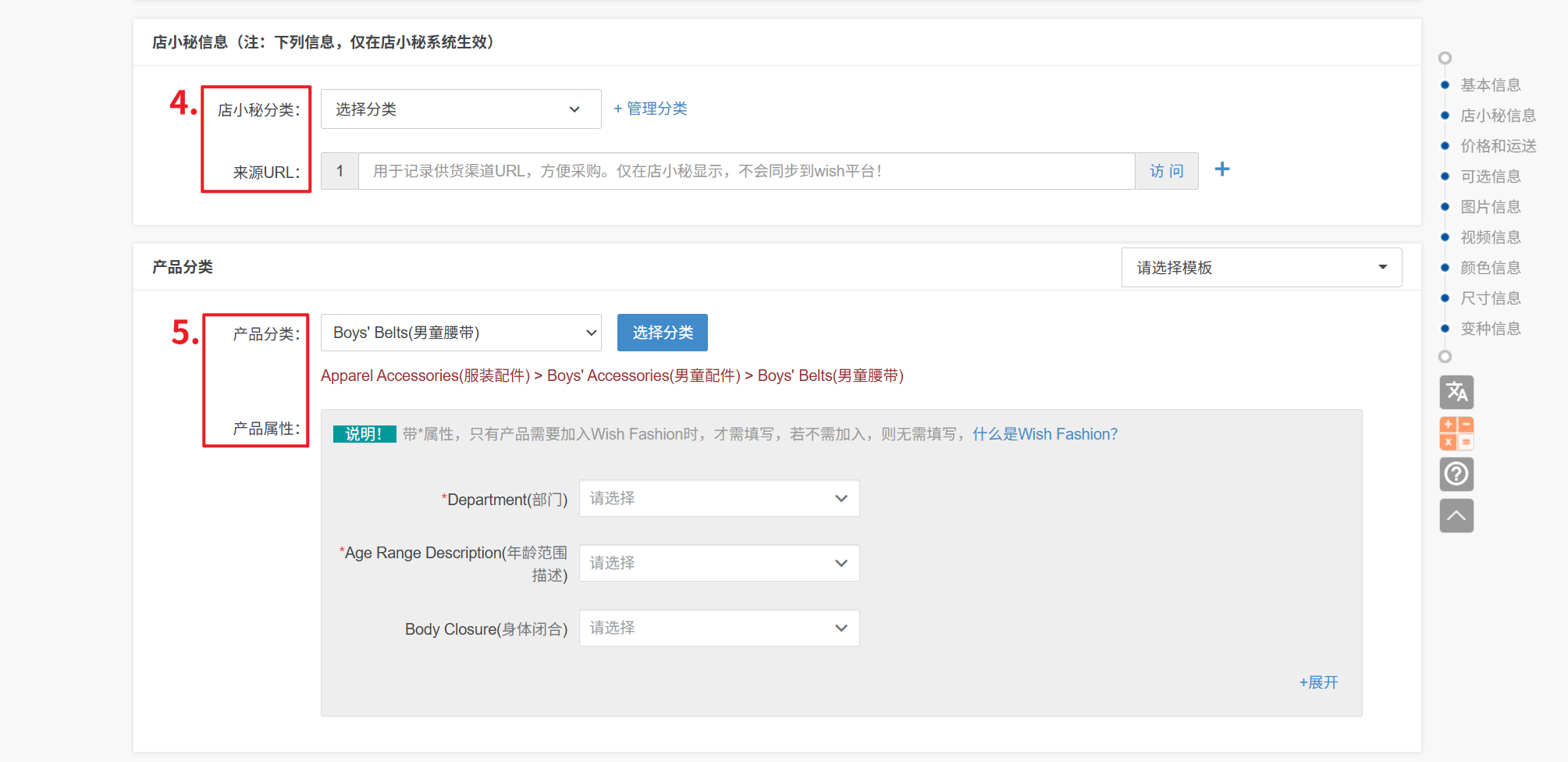Click the + 管理分类 link
The width and height of the screenshot is (1568, 762).
click(650, 109)
